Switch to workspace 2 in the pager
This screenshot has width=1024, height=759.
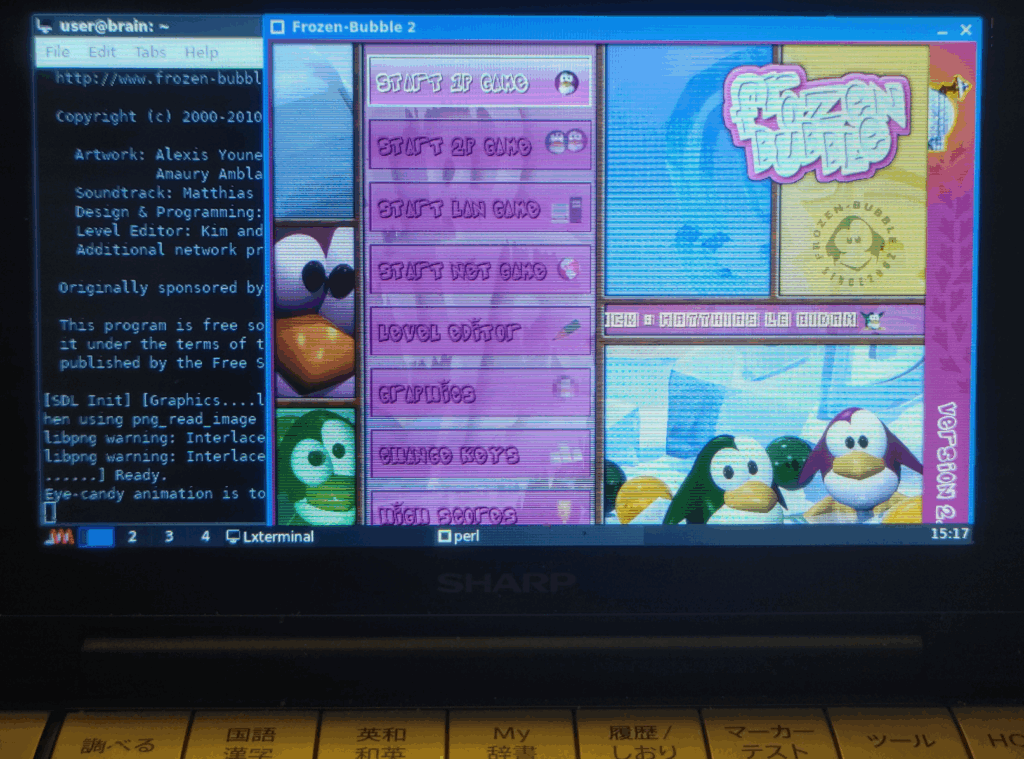tap(132, 537)
